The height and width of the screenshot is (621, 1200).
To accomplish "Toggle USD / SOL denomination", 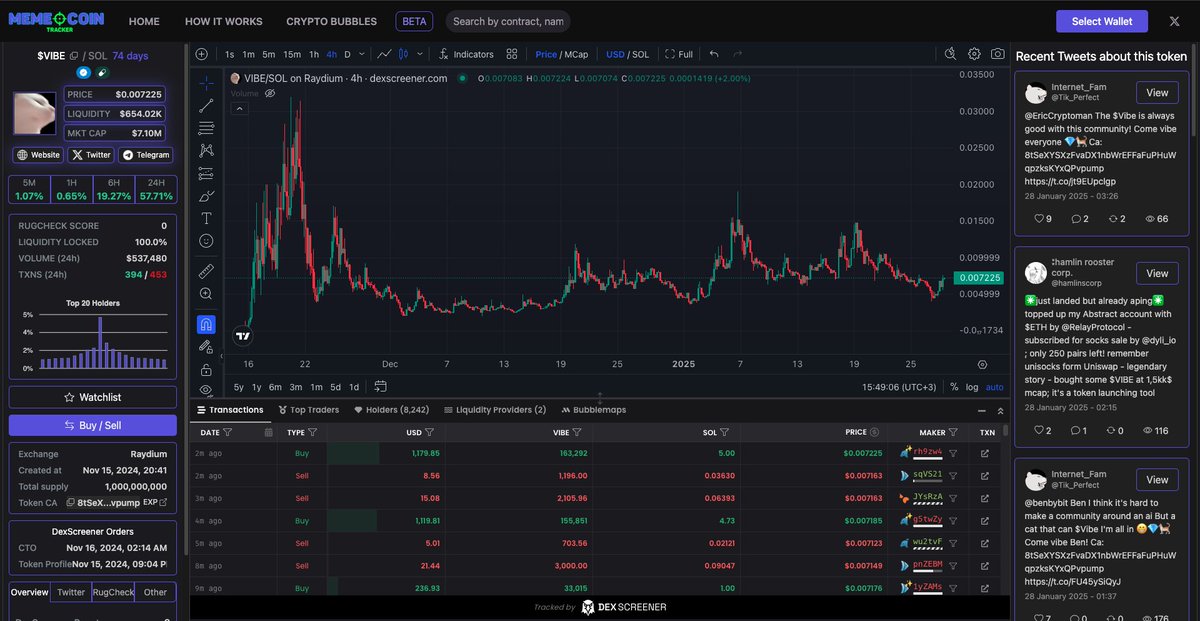I will (x=628, y=54).
